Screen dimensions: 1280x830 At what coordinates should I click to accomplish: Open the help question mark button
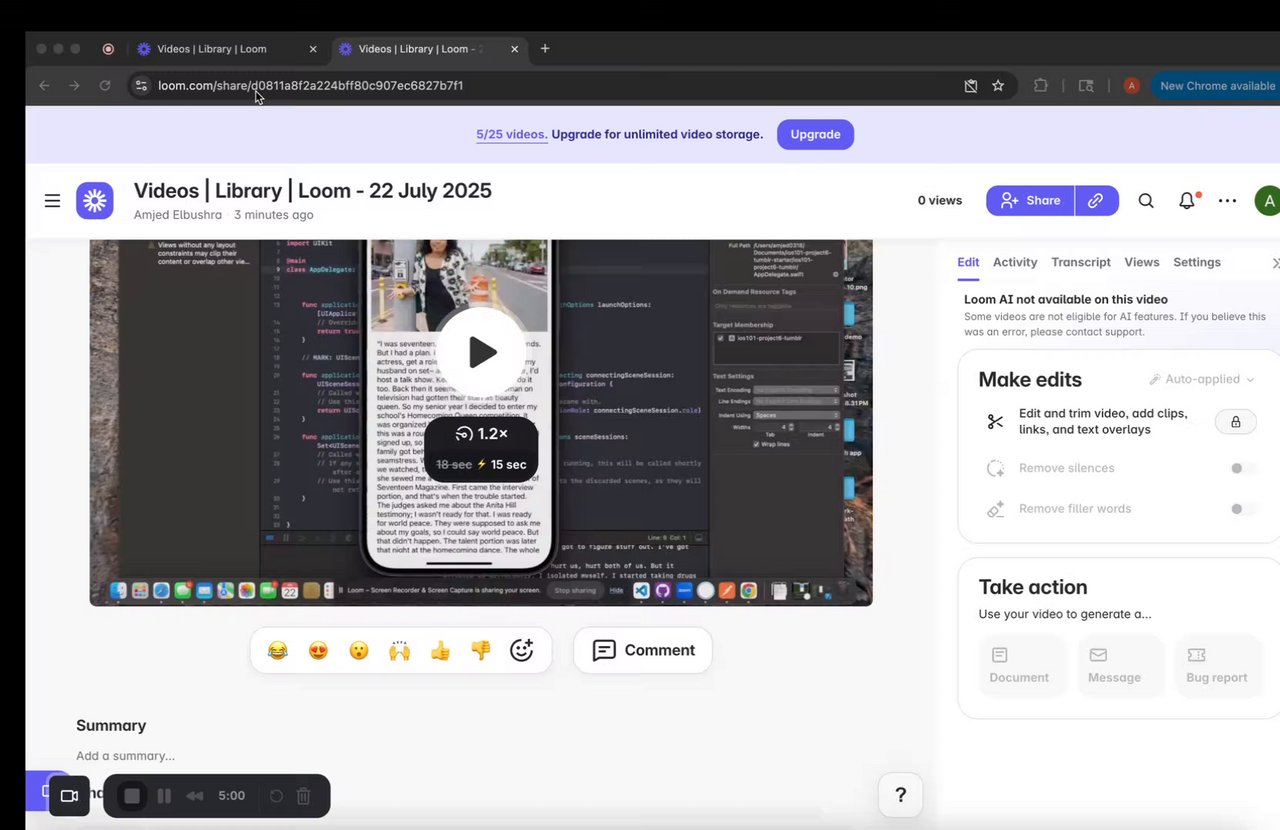point(900,795)
